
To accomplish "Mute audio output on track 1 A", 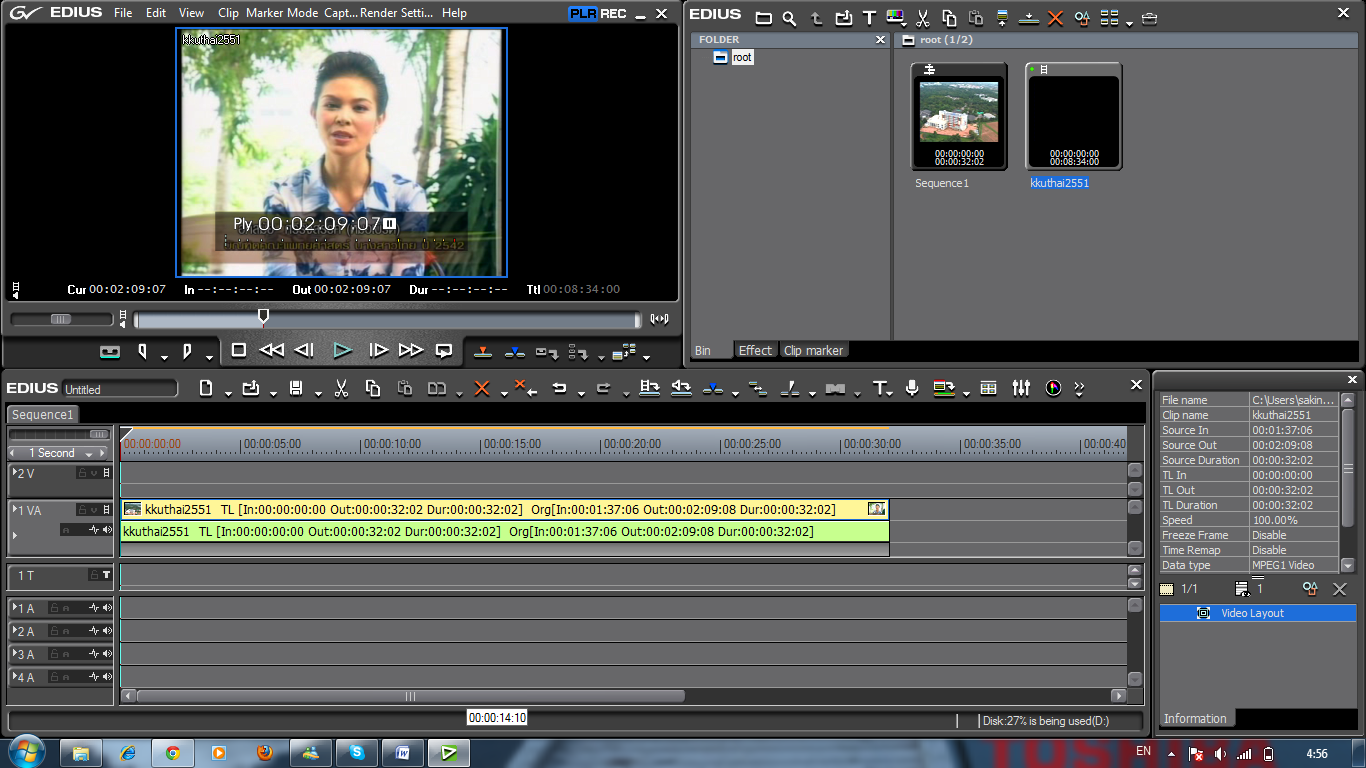I will [107, 608].
